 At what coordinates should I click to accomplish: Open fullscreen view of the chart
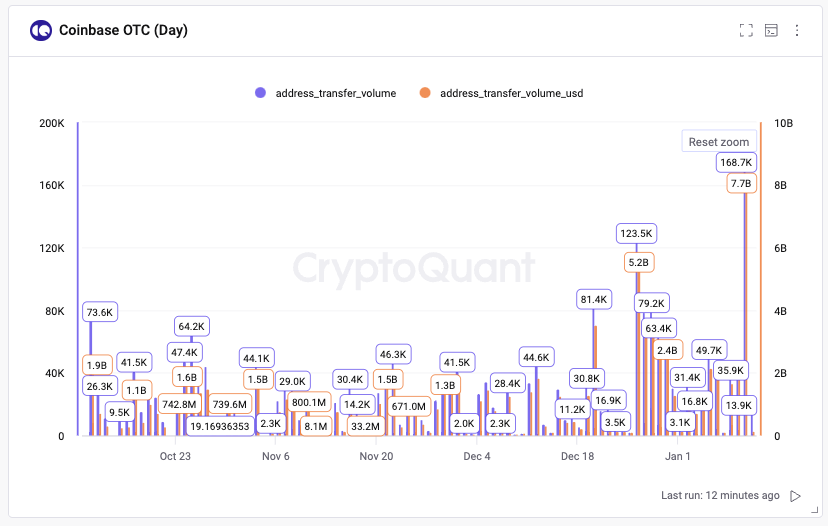point(745,30)
